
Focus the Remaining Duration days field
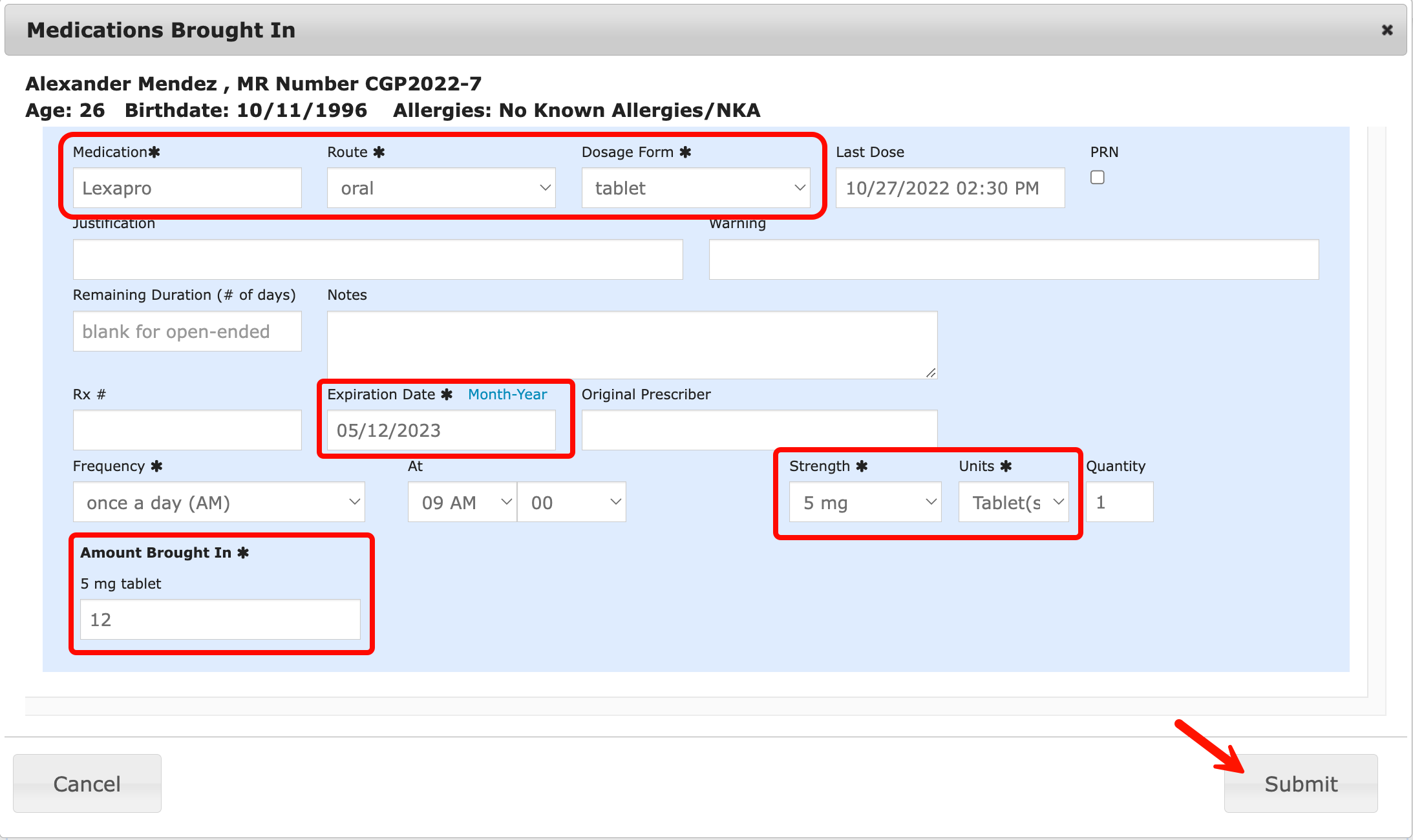click(187, 331)
